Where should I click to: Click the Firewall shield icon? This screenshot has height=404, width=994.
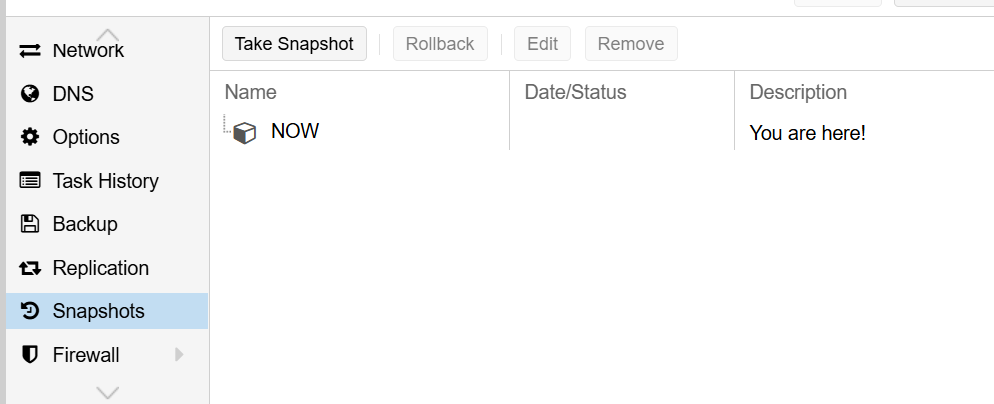pos(30,355)
